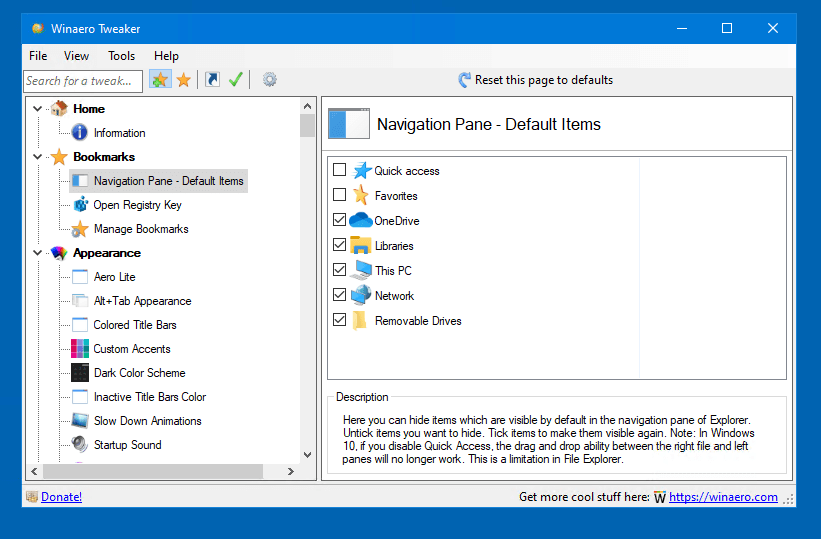Open bookmarks via the orange star toolbar icon
The width and height of the screenshot is (821, 539).
coord(184,80)
